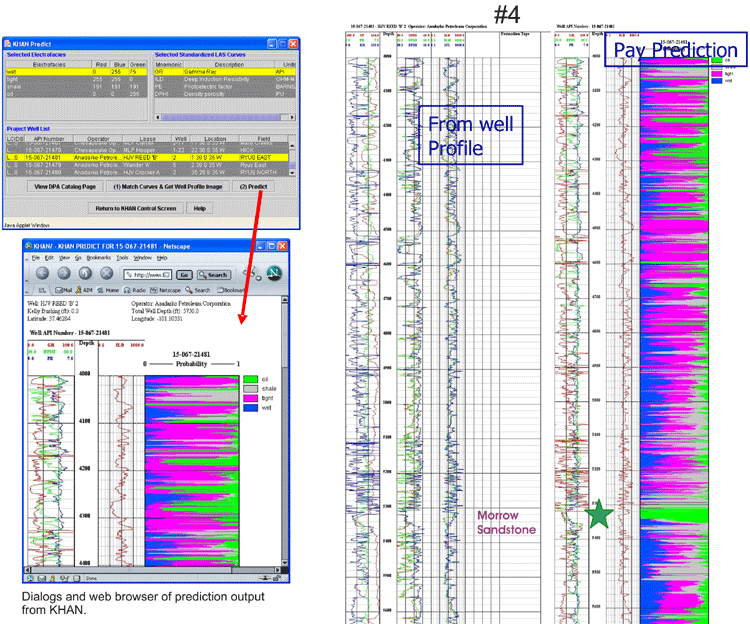
Task: Click the Forward button in Netscape
Action: pyautogui.click(x=64, y=274)
